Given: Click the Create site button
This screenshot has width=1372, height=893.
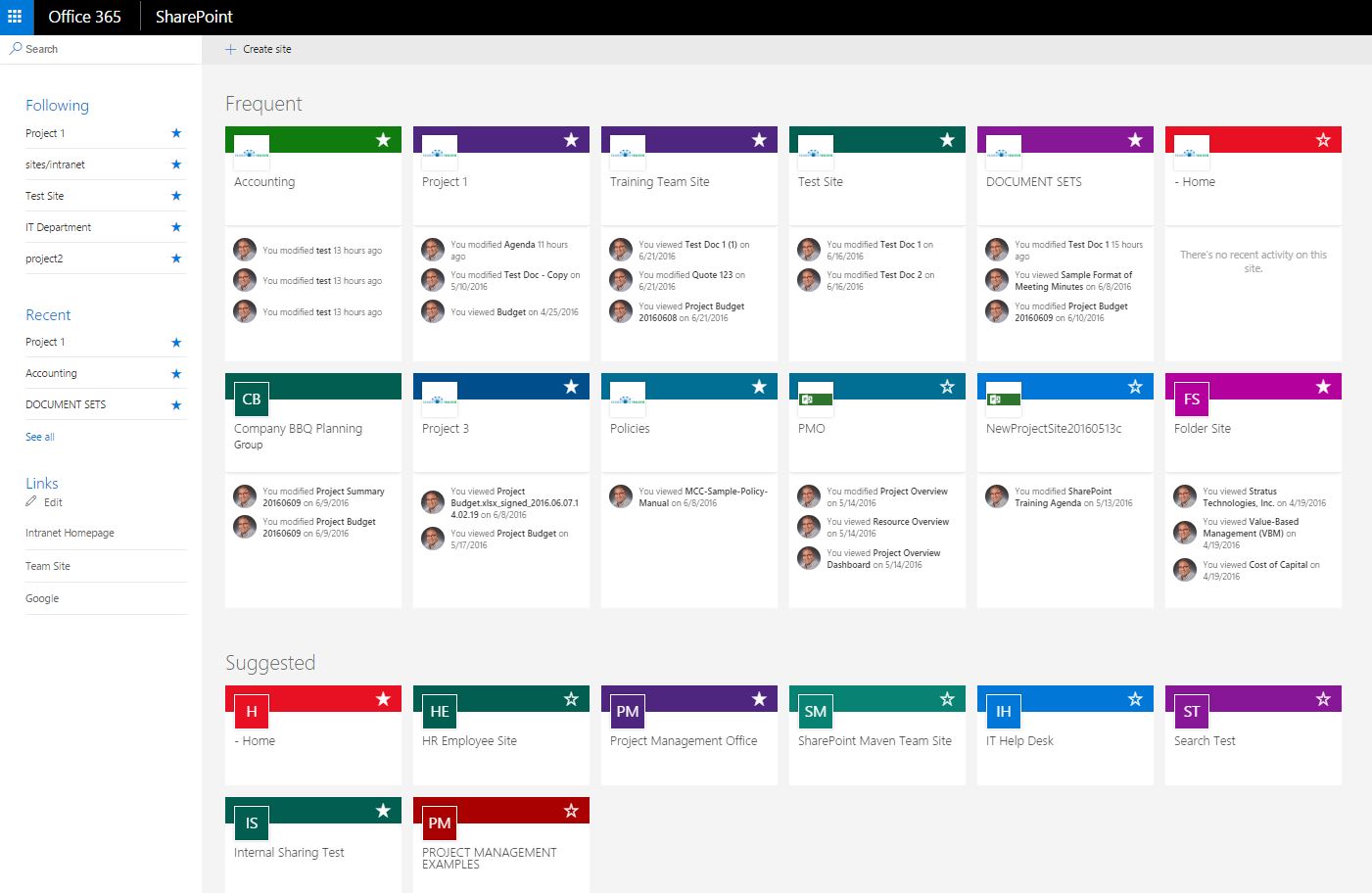Looking at the screenshot, I should 258,48.
